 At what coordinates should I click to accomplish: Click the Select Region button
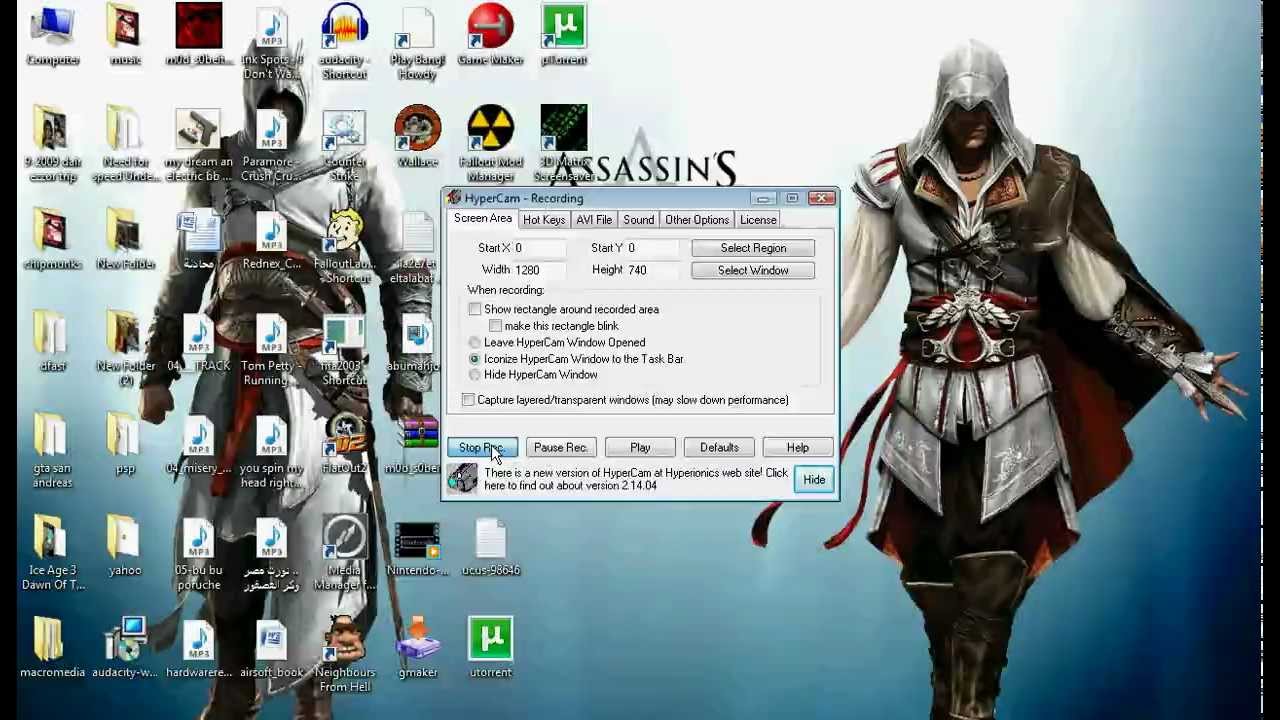pyautogui.click(x=753, y=248)
